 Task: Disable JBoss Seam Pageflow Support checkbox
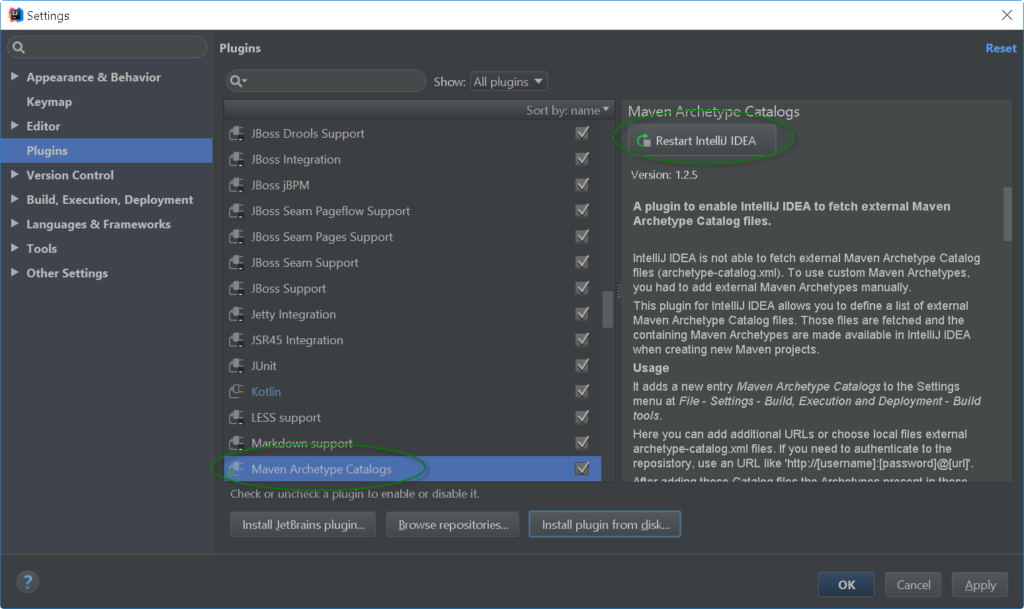point(582,210)
